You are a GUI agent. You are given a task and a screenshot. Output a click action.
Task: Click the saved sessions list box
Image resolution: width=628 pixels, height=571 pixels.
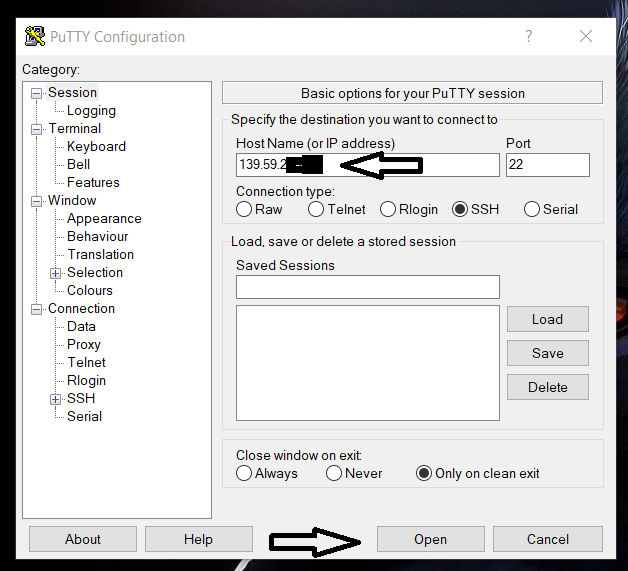point(368,363)
